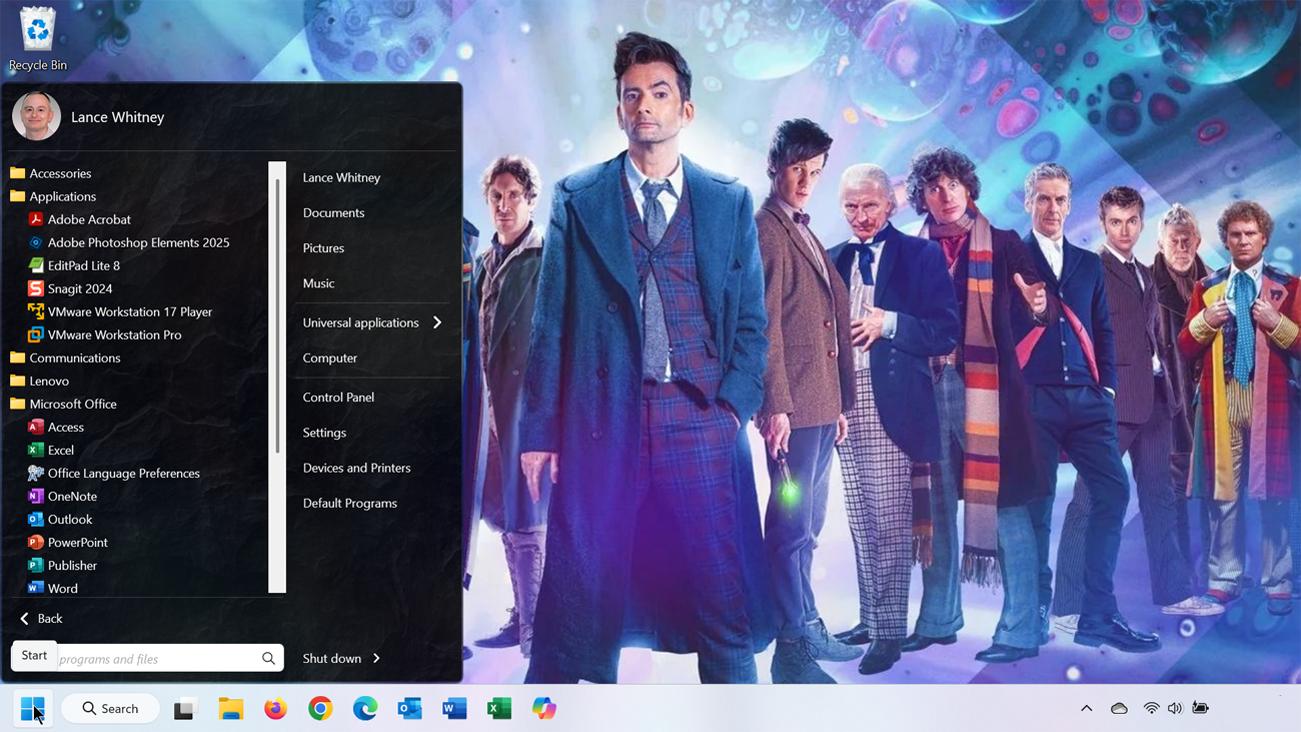Open Word from the taskbar

[455, 709]
